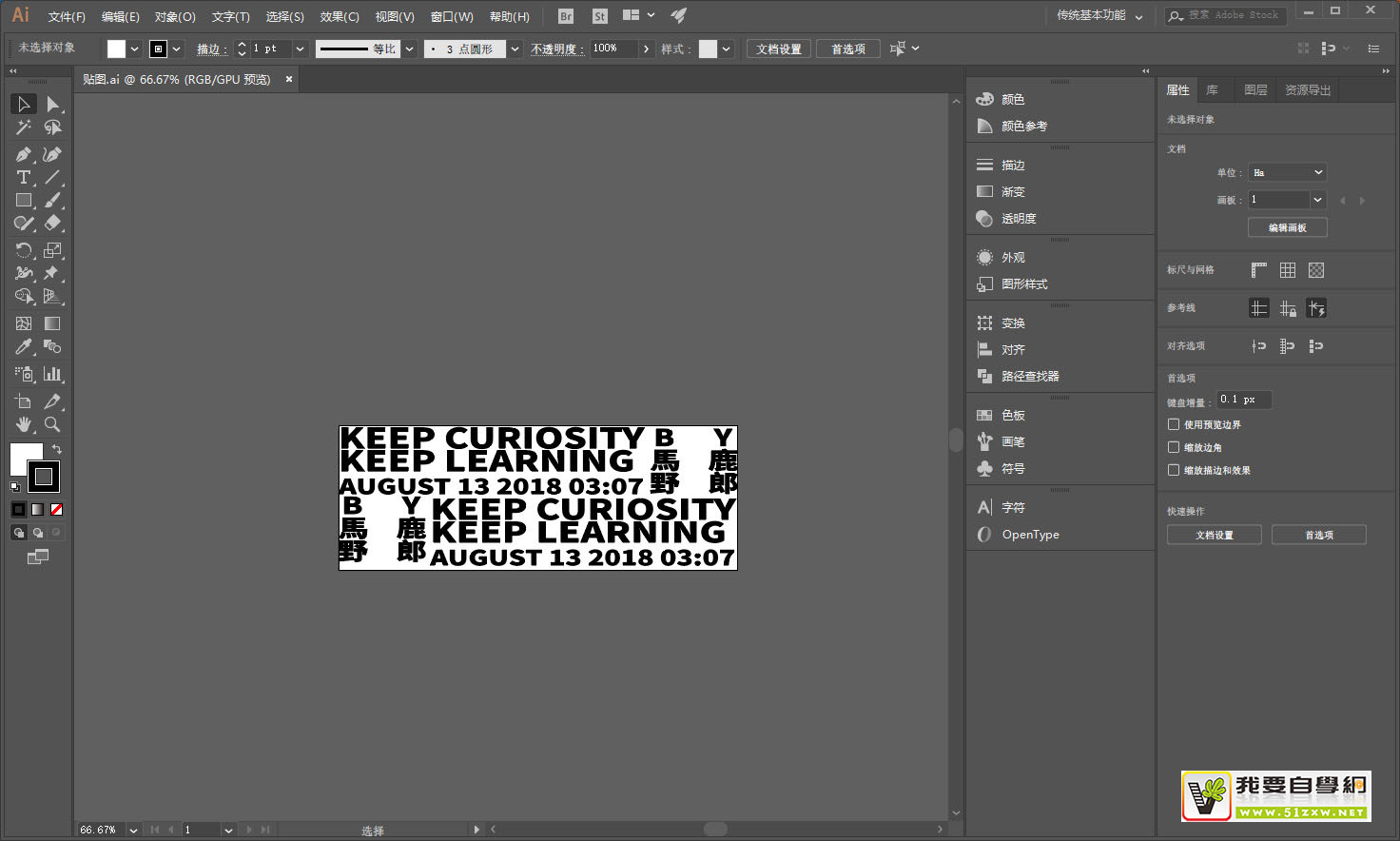Expand the opacity 100% arrow

point(647,49)
